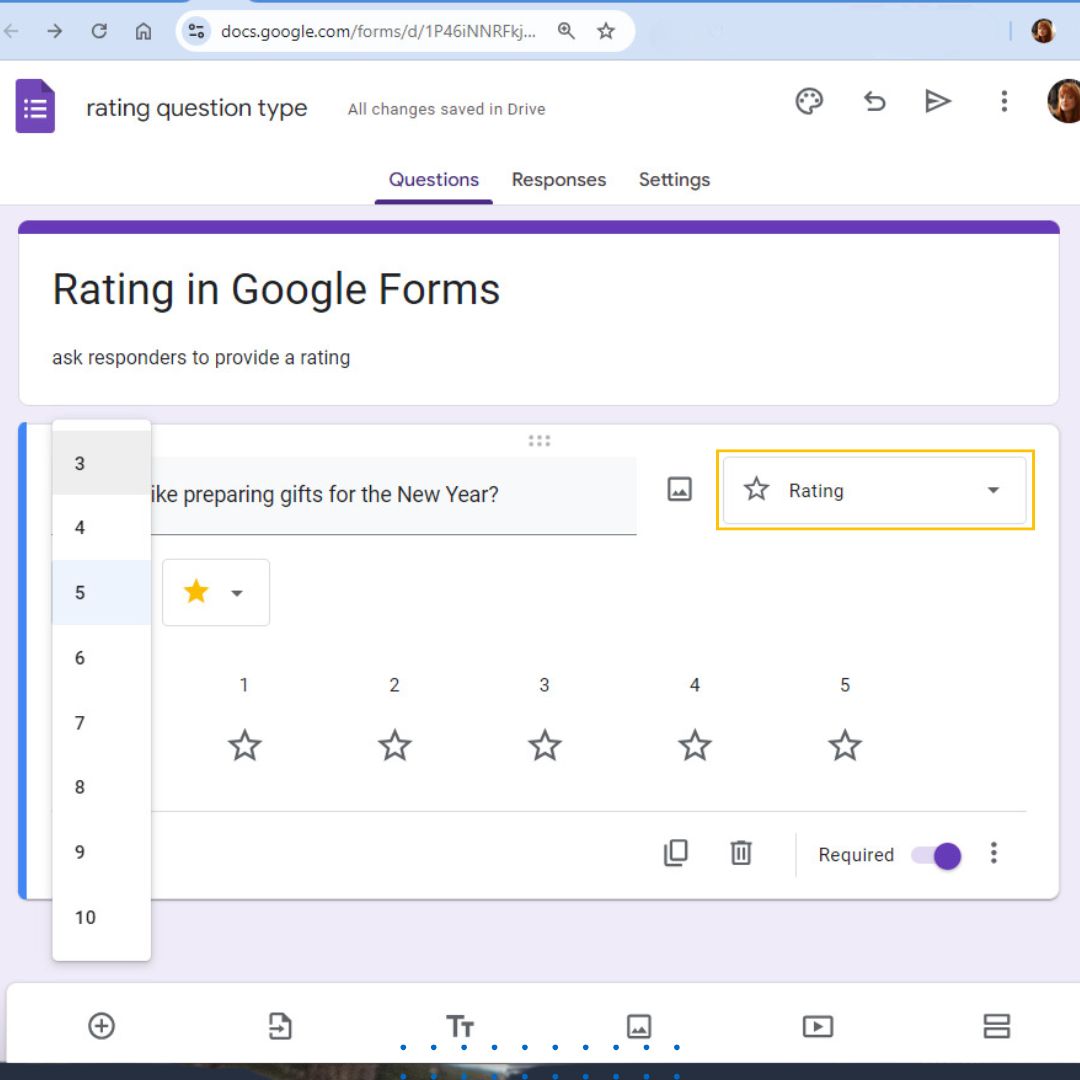This screenshot has width=1080, height=1080.
Task: Open the Rating question type dropdown
Action: click(874, 490)
